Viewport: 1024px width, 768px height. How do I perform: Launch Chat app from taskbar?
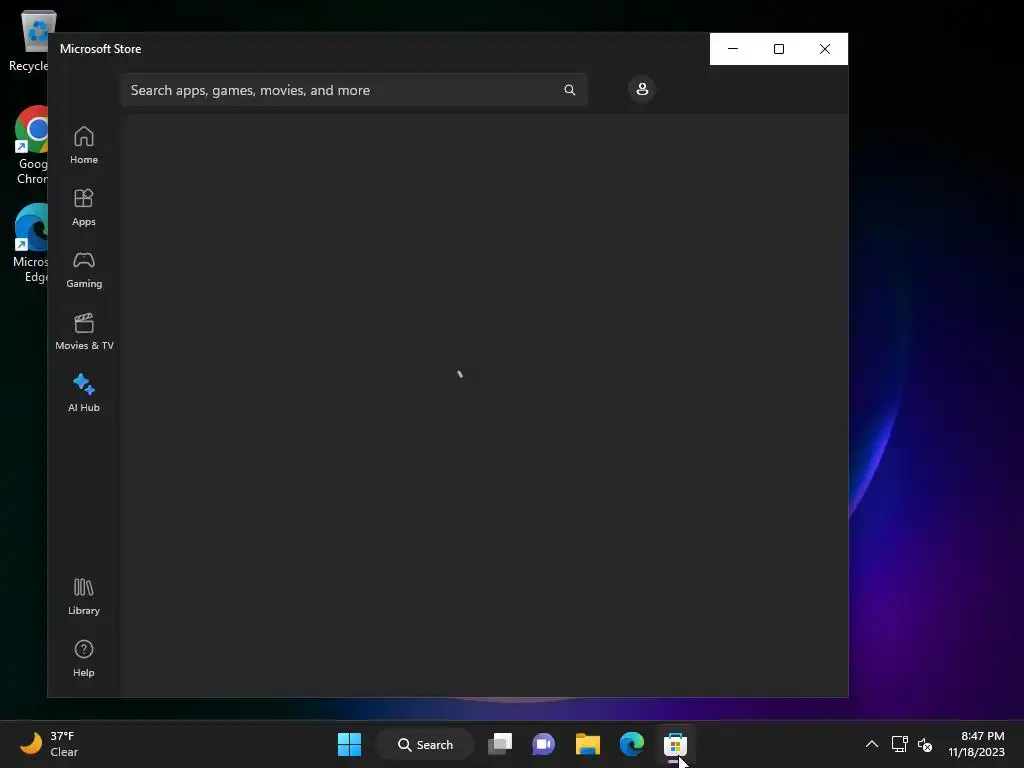coord(543,744)
